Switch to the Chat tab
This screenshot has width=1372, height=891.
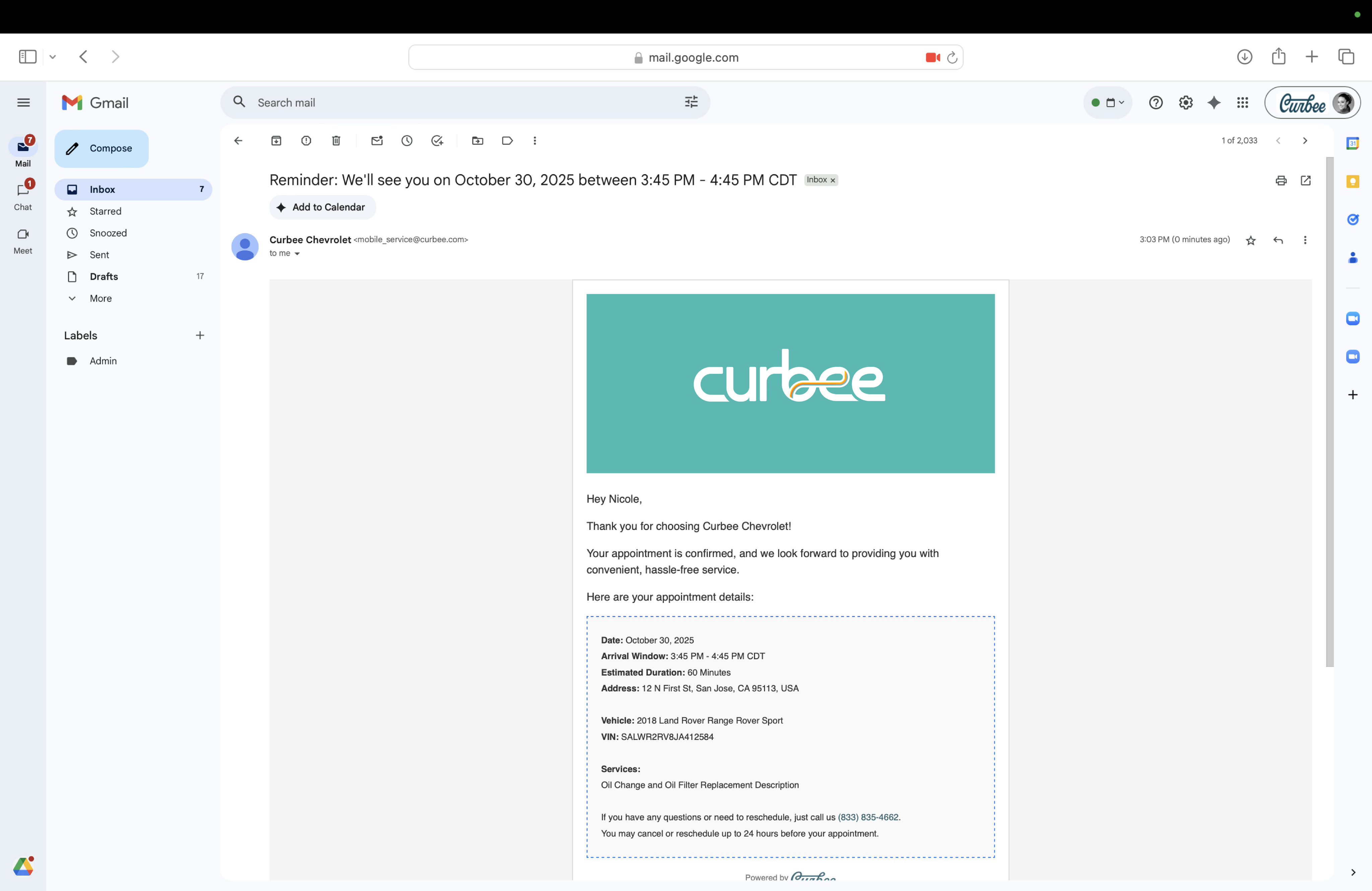click(x=23, y=195)
